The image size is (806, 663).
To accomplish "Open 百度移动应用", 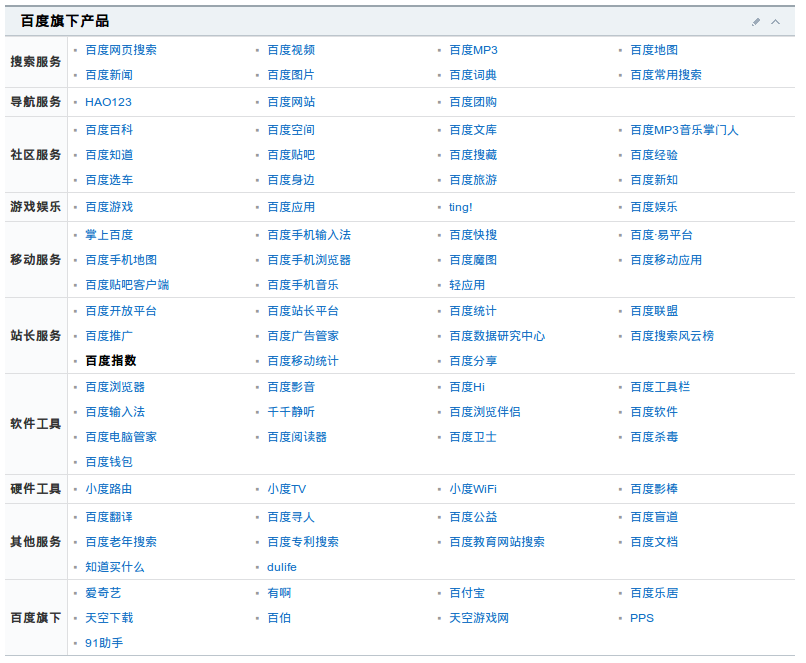I will pos(666,260).
